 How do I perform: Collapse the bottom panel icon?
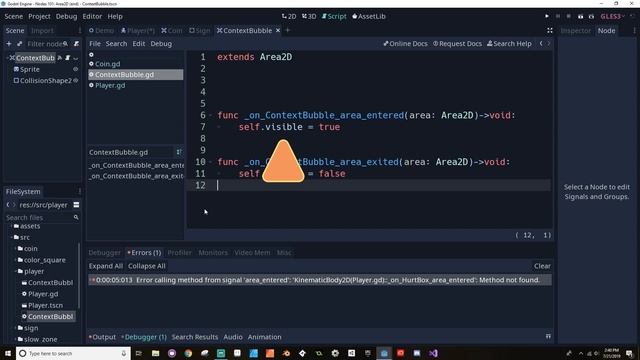coord(548,336)
